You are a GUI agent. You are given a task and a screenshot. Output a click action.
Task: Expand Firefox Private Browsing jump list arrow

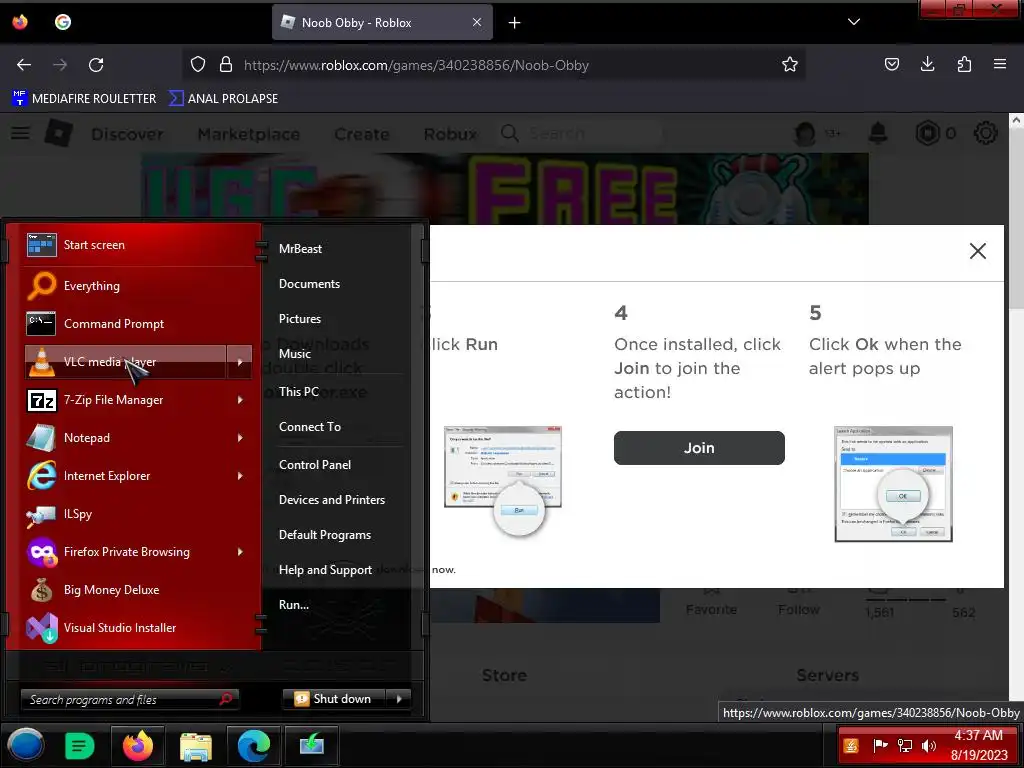240,552
